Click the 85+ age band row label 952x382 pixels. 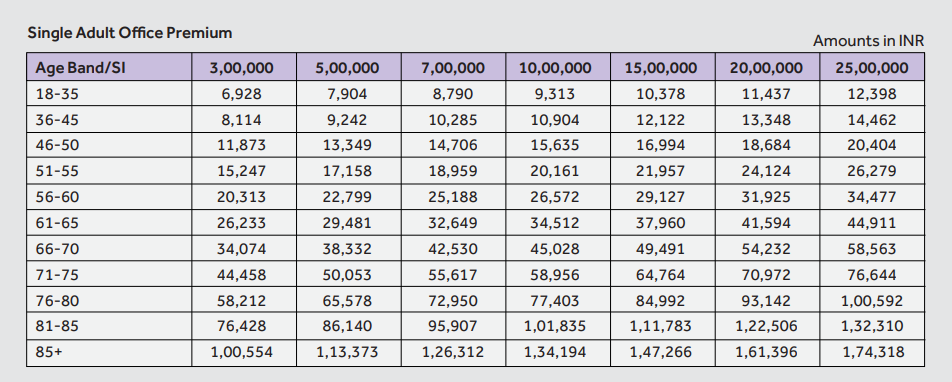[x=49, y=352]
